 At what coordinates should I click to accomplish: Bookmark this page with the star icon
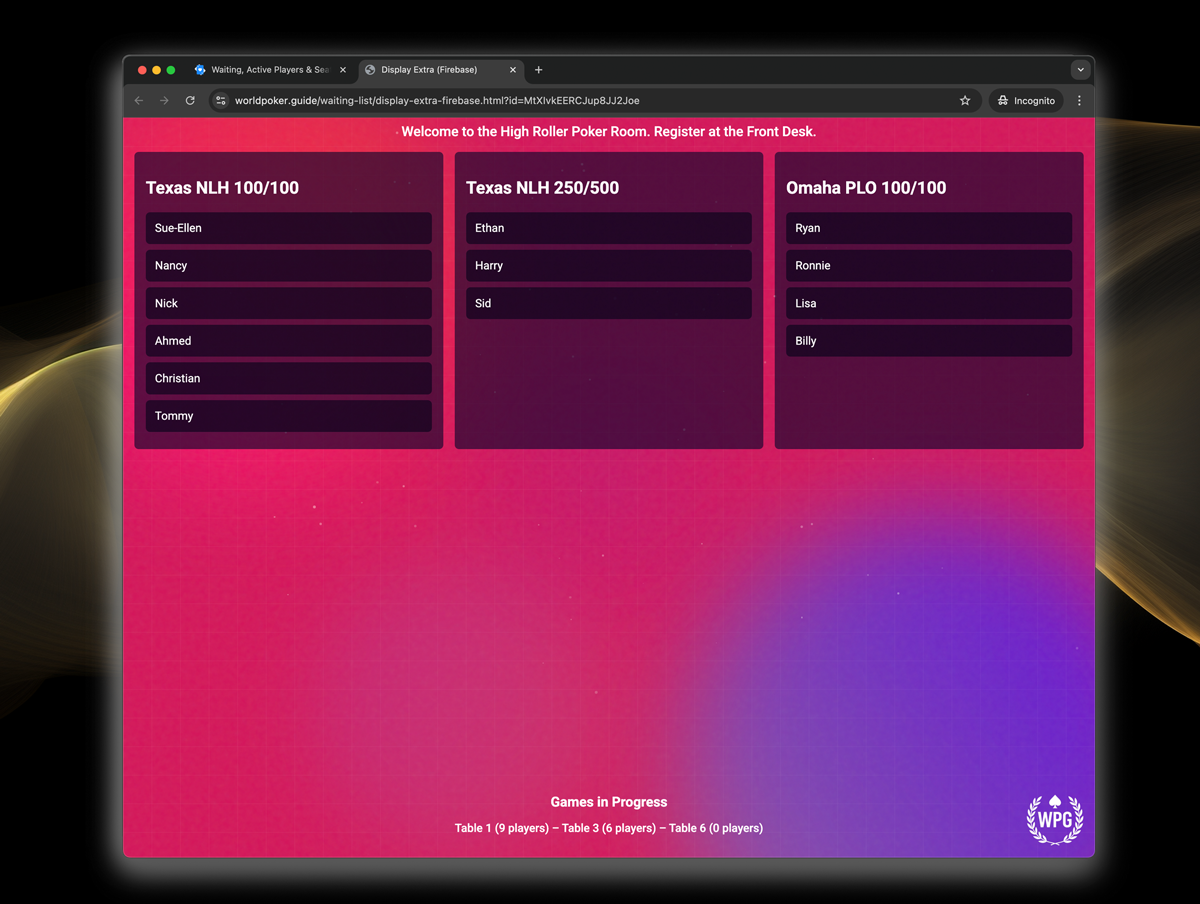pyautogui.click(x=965, y=101)
